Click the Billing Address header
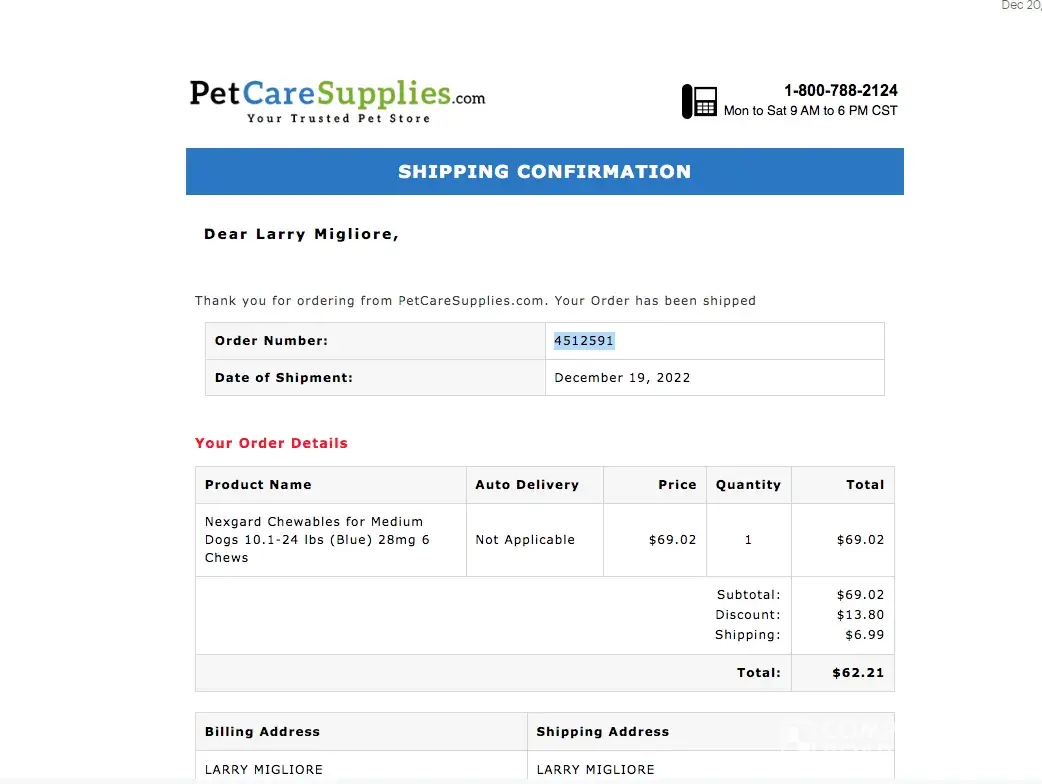Viewport: 1042px width, 784px height. tap(262, 732)
